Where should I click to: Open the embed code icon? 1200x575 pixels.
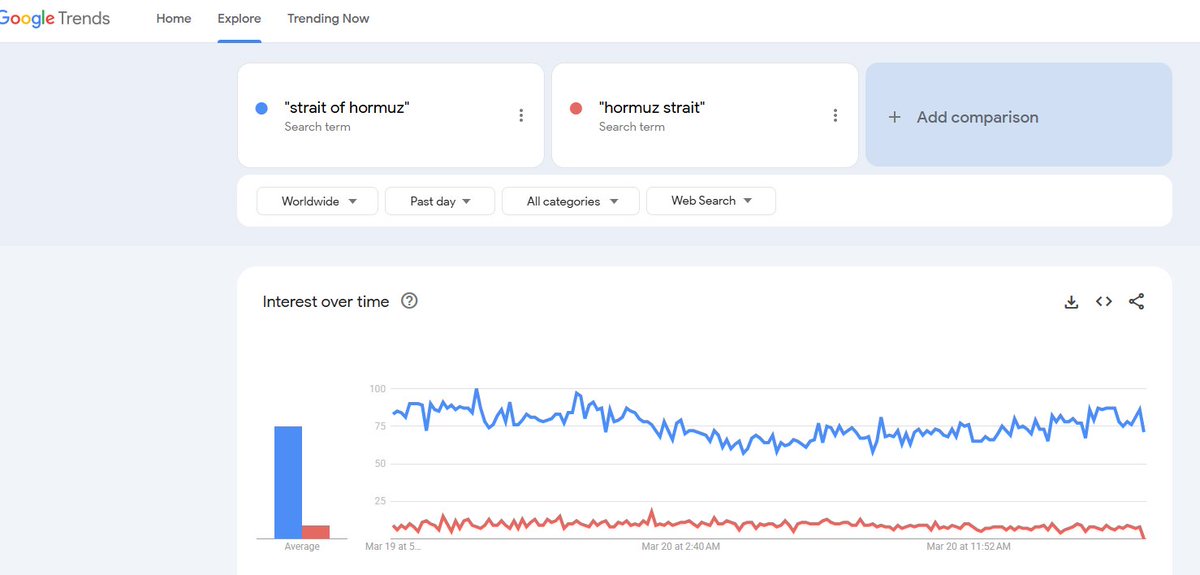pos(1104,302)
